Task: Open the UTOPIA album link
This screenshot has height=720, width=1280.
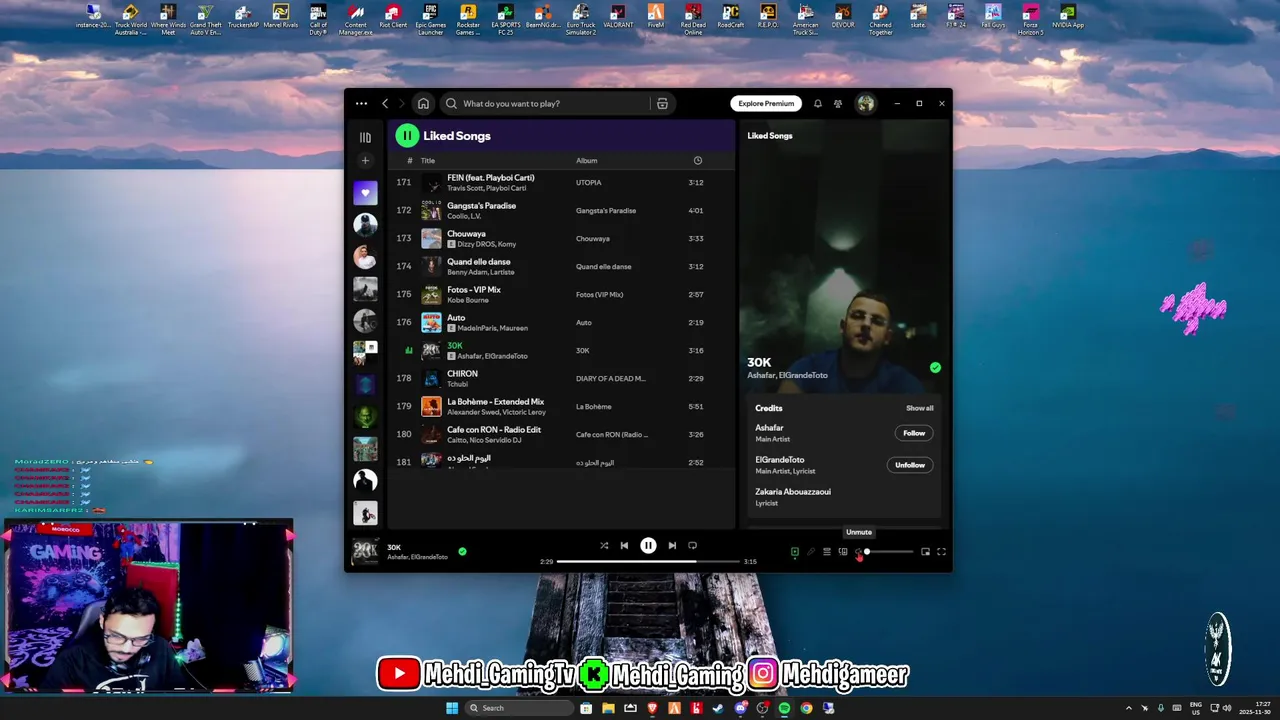Action: 589,183
